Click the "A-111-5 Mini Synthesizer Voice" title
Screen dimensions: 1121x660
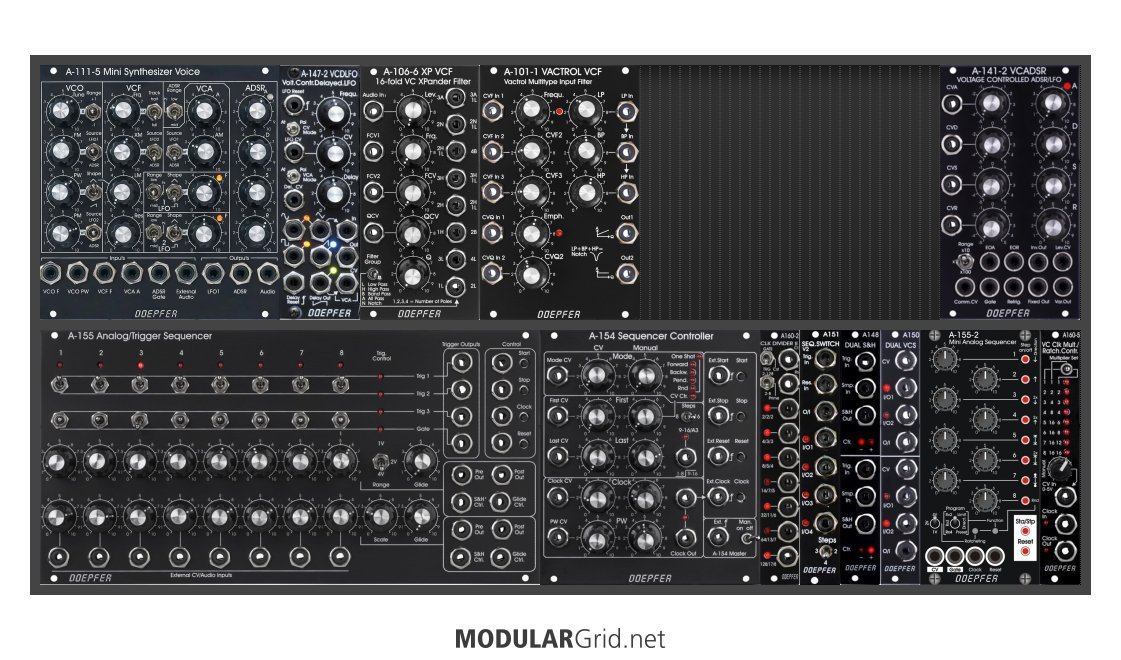pos(132,72)
